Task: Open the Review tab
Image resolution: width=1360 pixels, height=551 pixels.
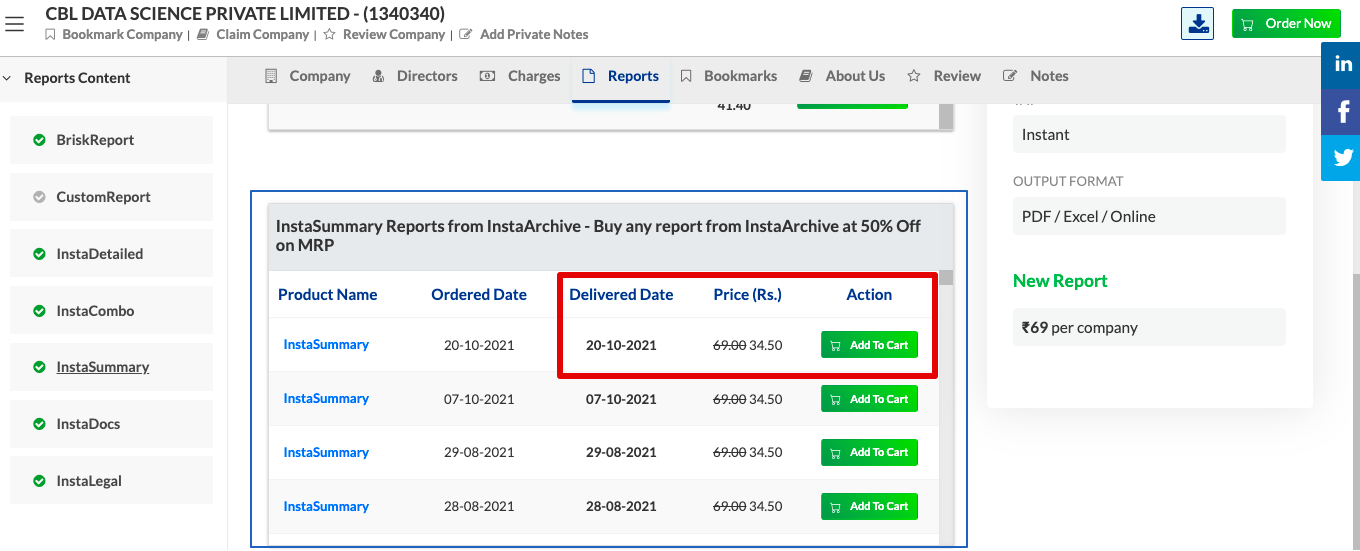Action: [944, 76]
